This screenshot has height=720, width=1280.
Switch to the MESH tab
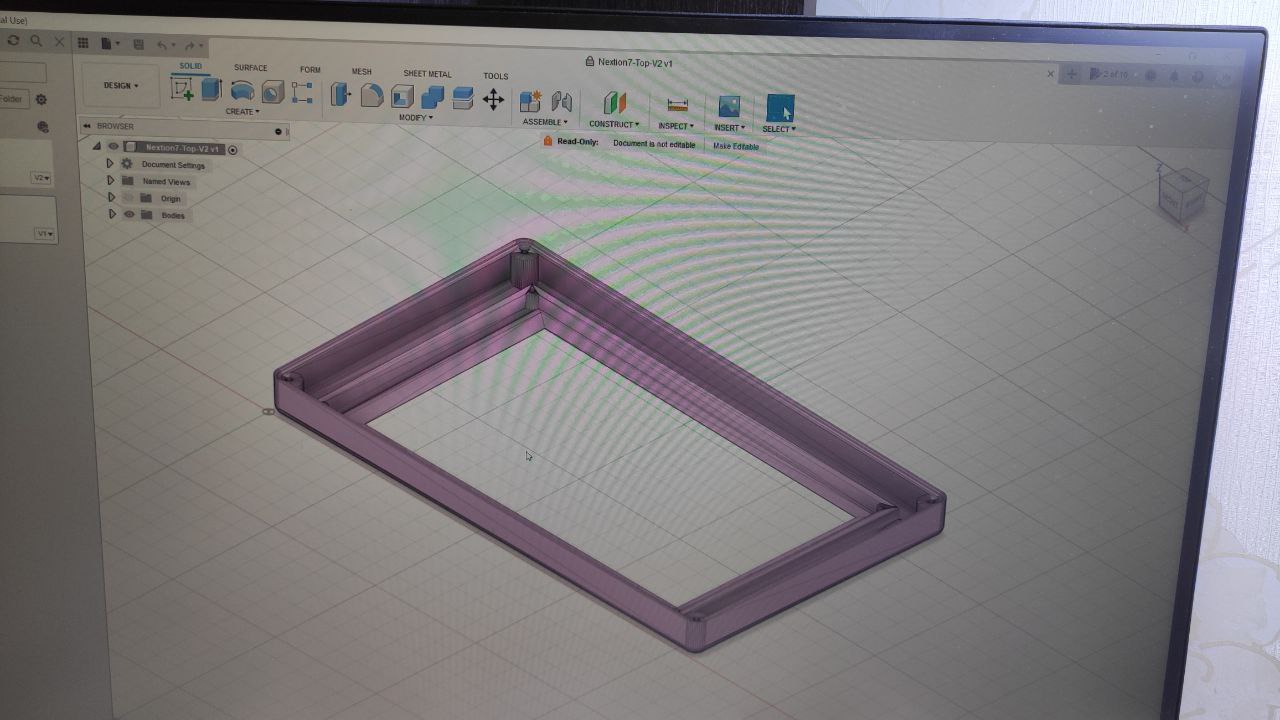tap(361, 72)
